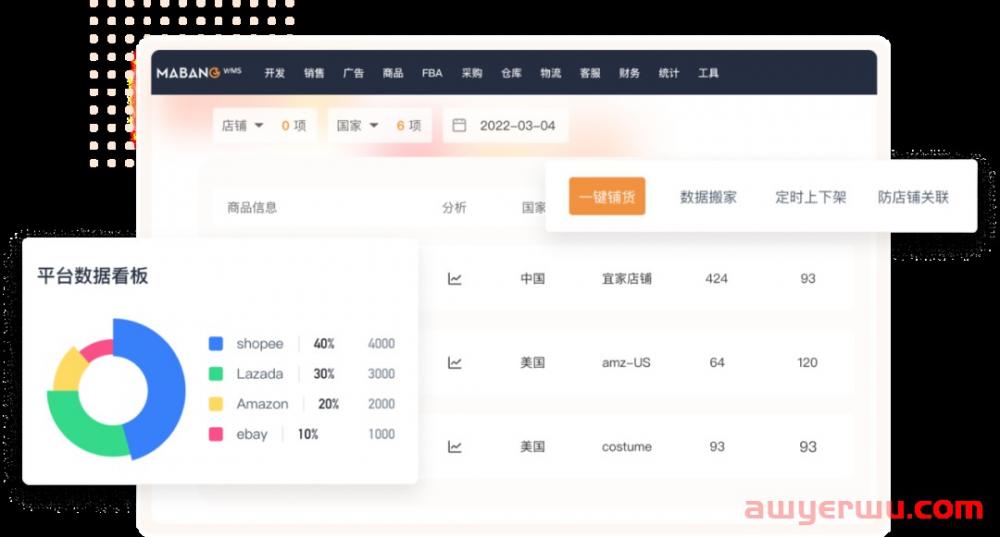1000x537 pixels.
Task: Select the 2022-03-04 date field
Action: (505, 126)
